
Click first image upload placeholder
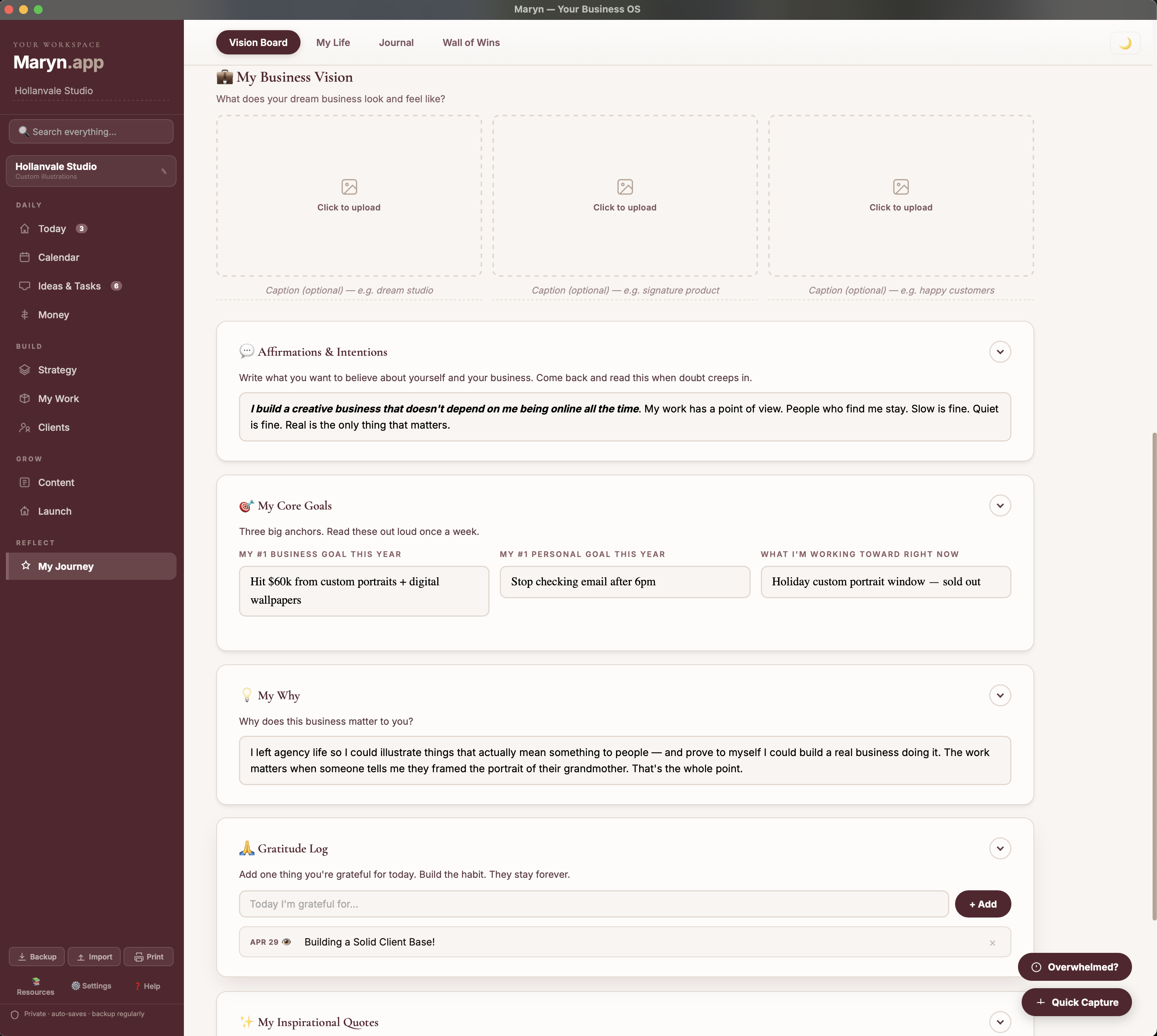tap(348, 195)
